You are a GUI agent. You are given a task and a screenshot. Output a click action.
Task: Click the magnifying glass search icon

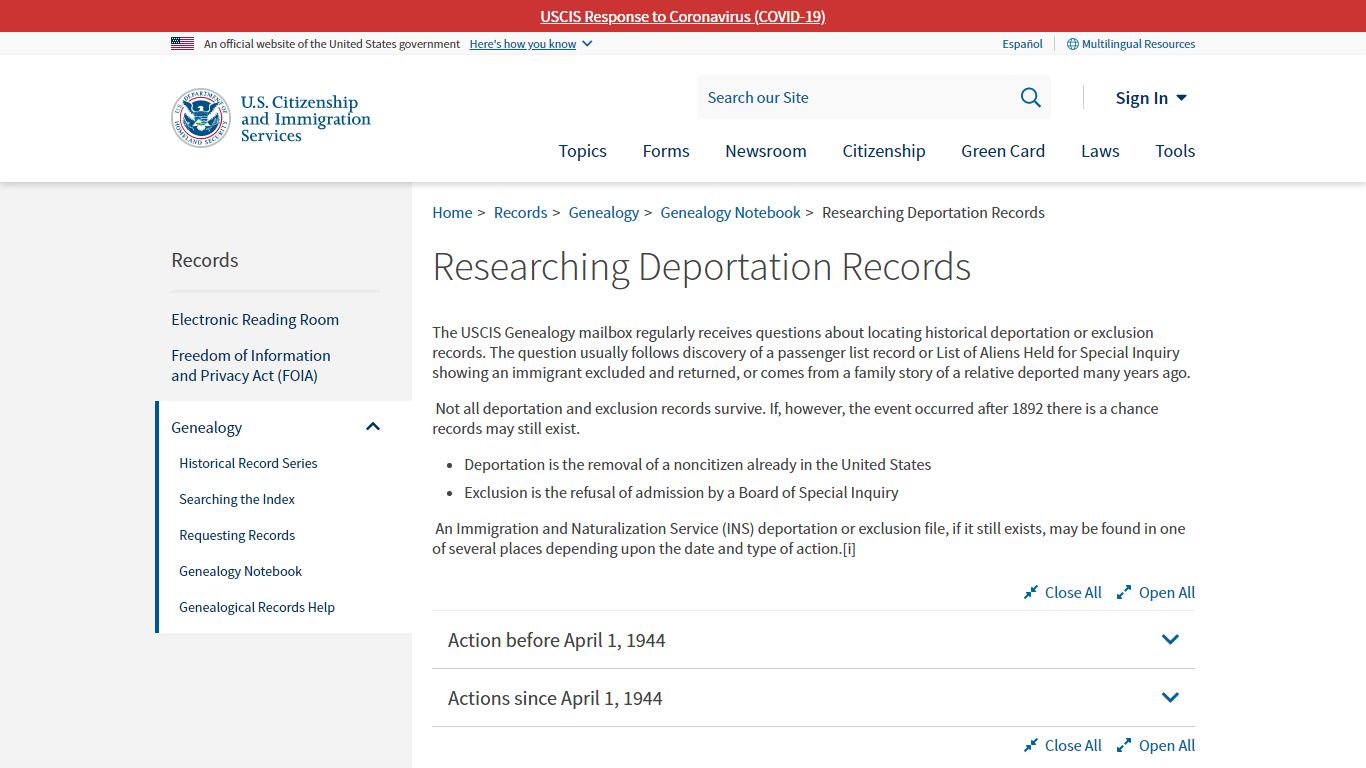[x=1030, y=97]
